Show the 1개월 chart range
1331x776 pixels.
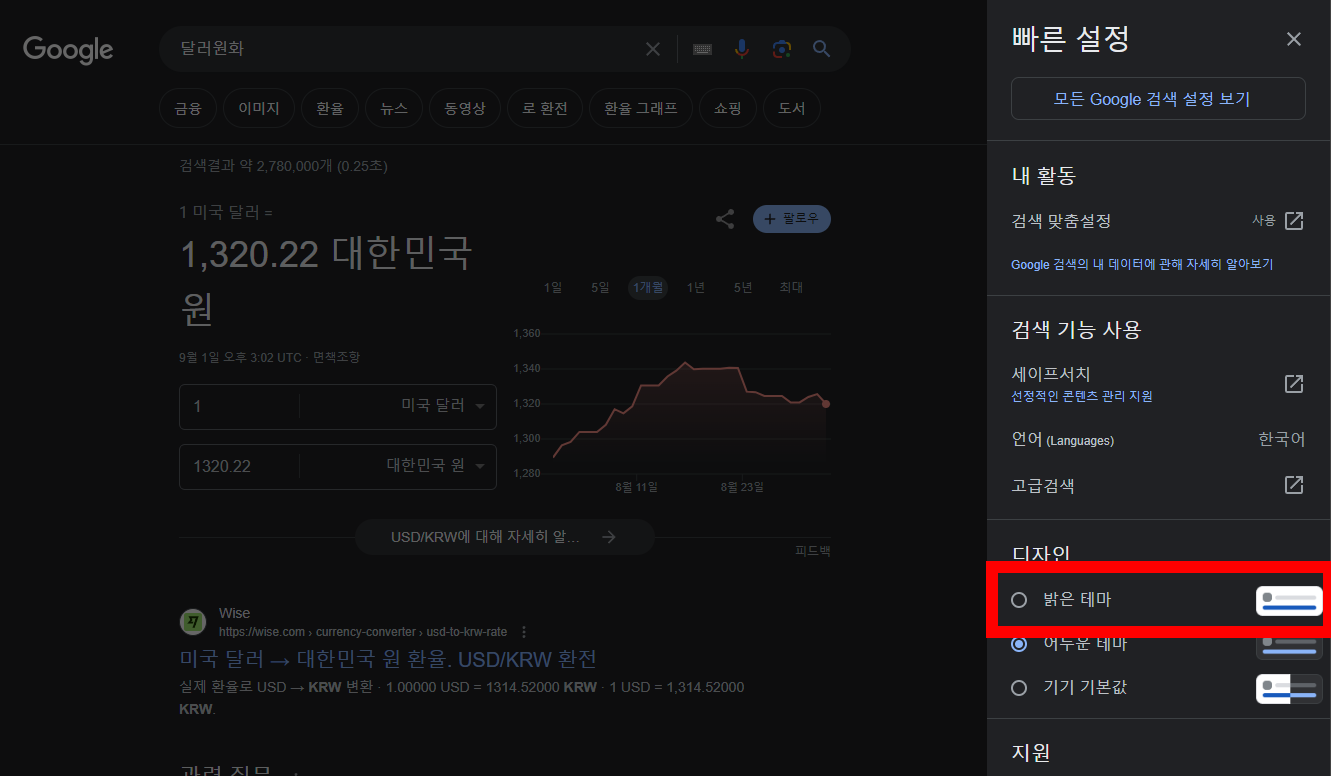pos(648,288)
